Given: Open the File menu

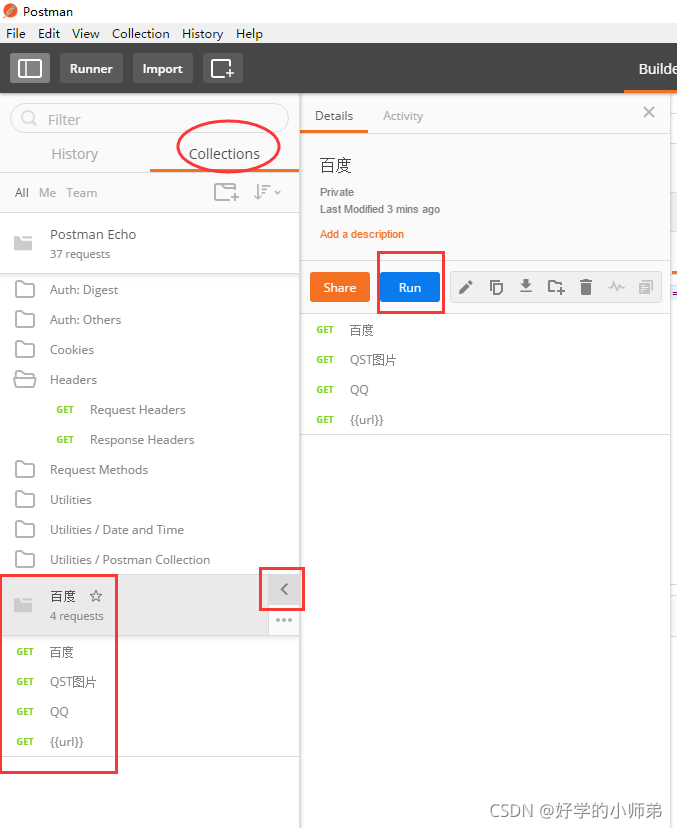Looking at the screenshot, I should point(16,33).
